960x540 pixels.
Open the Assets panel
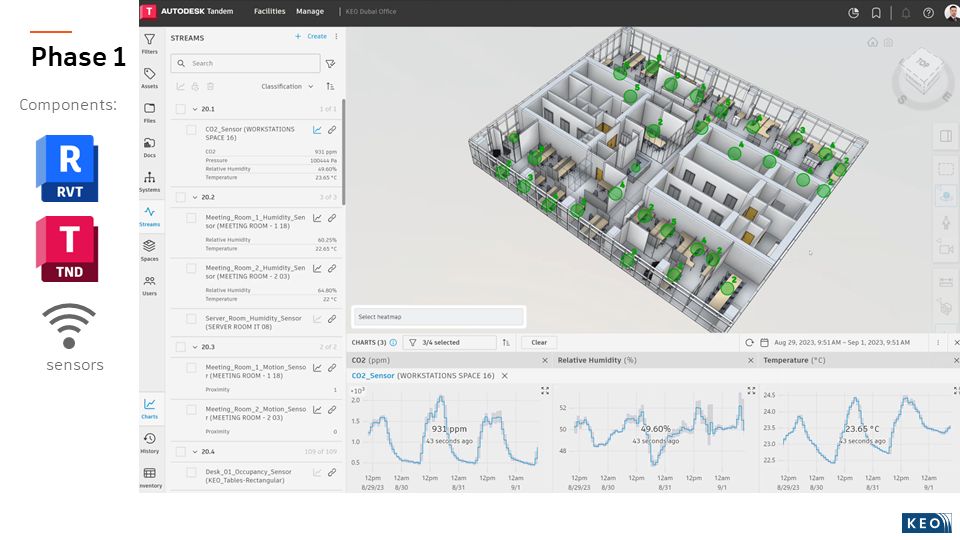tap(149, 78)
